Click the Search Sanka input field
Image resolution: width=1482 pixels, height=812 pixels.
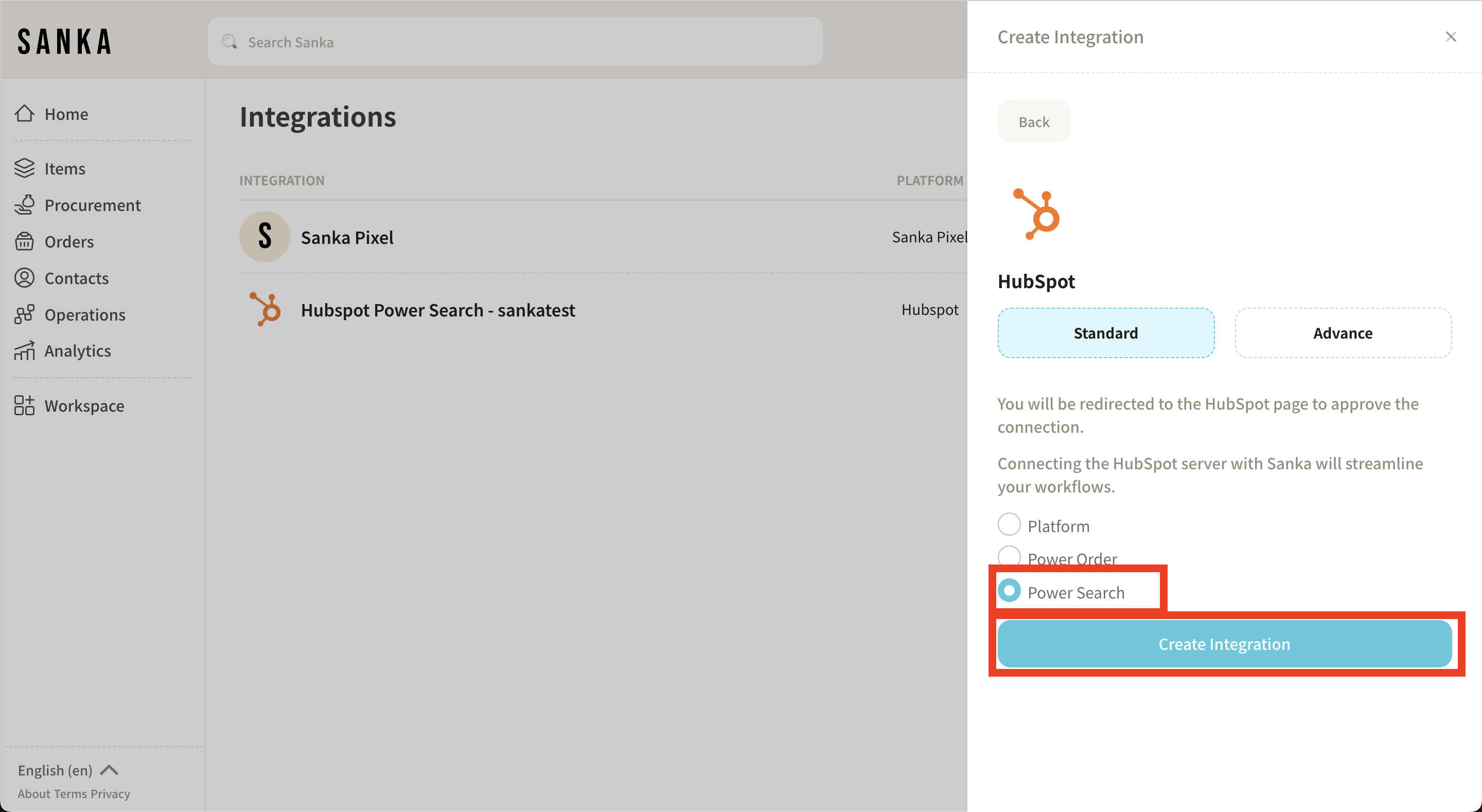coord(515,42)
